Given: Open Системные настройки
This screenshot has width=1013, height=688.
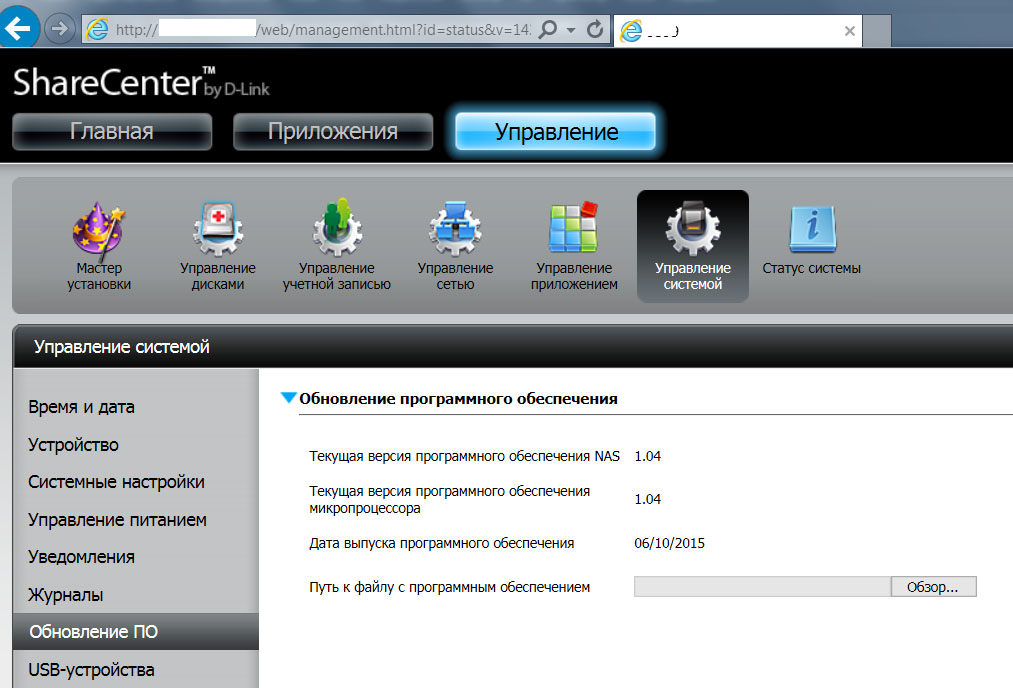Looking at the screenshot, I should (116, 482).
